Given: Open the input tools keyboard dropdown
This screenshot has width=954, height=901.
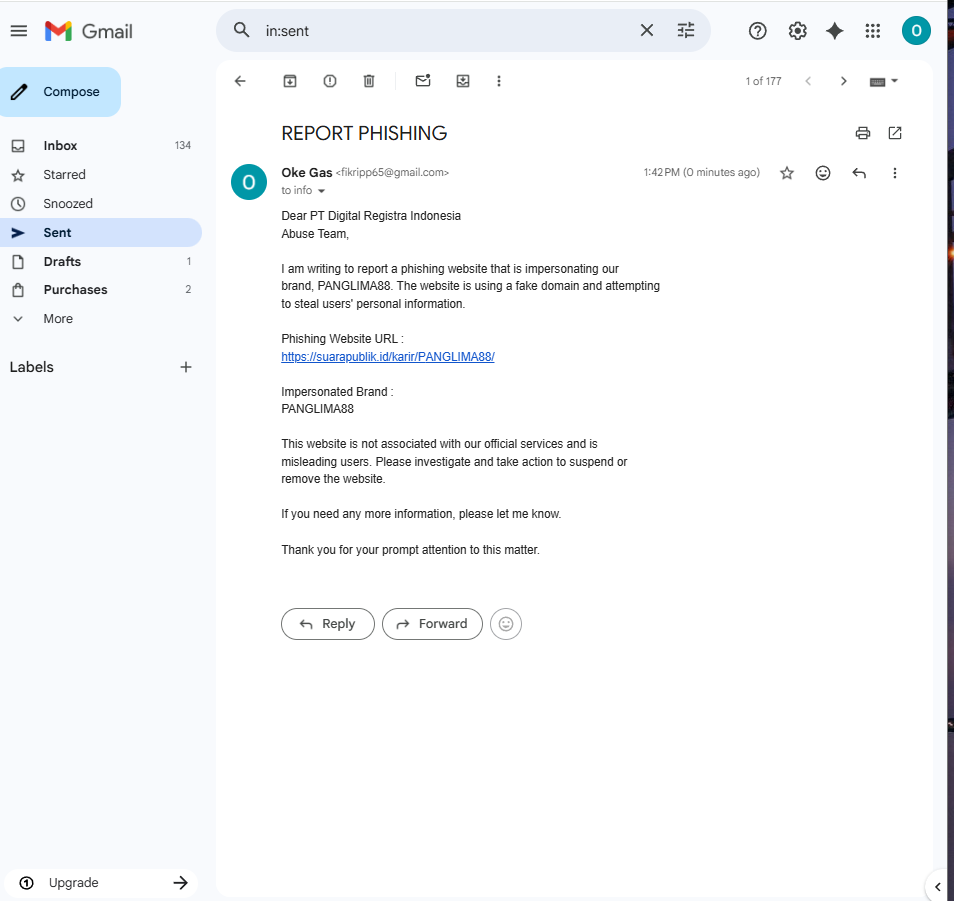Looking at the screenshot, I should pos(883,82).
